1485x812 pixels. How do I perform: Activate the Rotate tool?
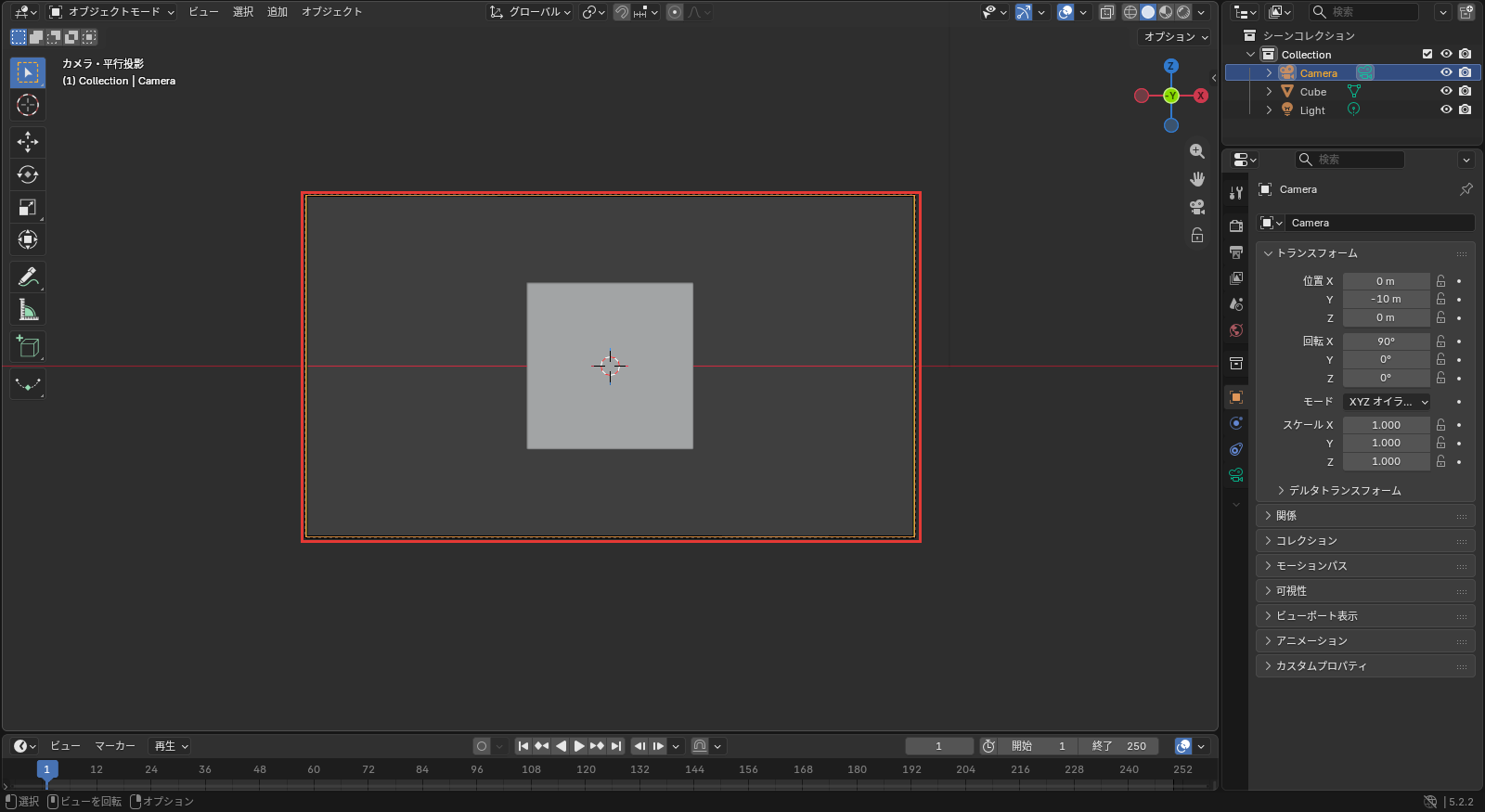(28, 174)
